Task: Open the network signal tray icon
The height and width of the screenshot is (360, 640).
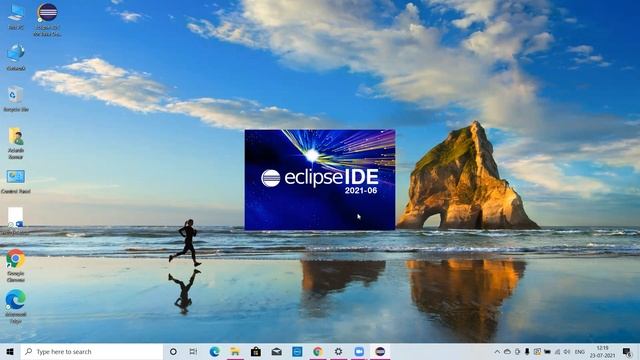Action: pyautogui.click(x=557, y=351)
